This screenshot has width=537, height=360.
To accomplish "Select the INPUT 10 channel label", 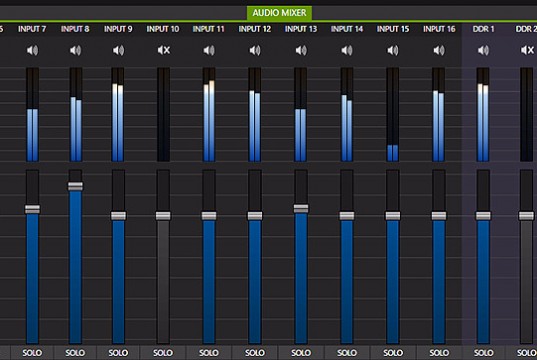I will pos(163,29).
